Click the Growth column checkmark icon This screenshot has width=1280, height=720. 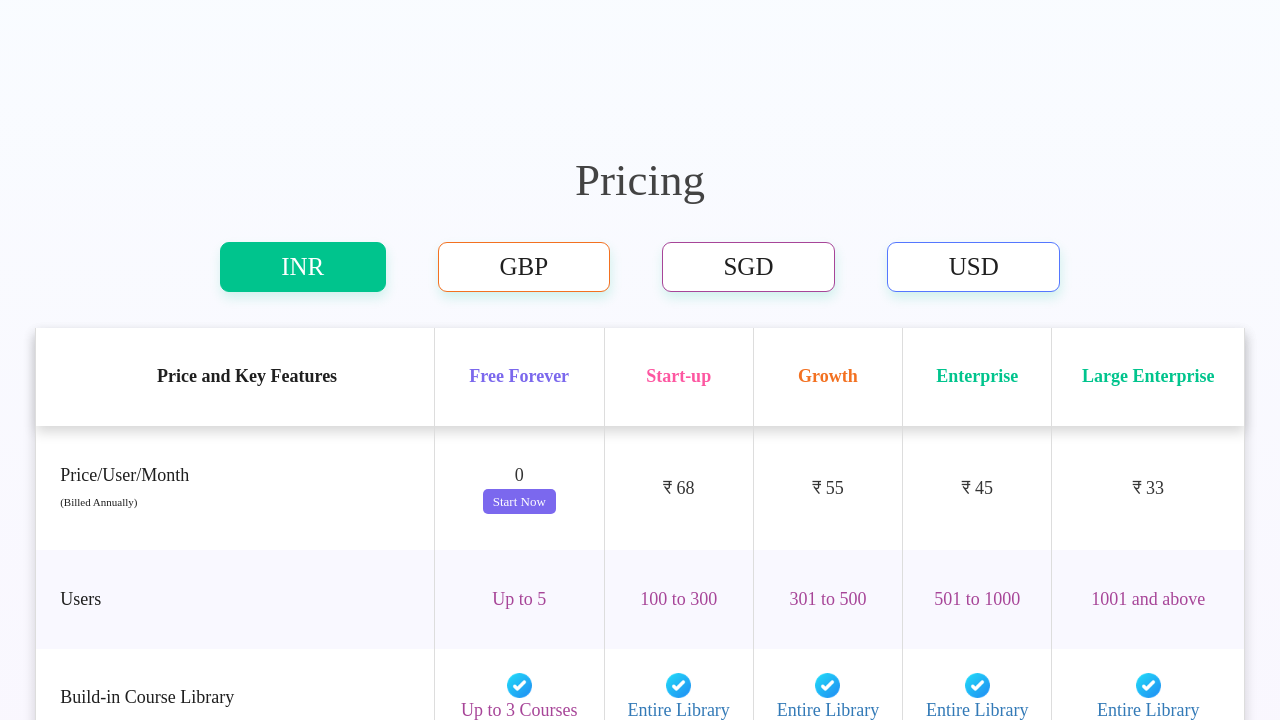(x=827, y=685)
